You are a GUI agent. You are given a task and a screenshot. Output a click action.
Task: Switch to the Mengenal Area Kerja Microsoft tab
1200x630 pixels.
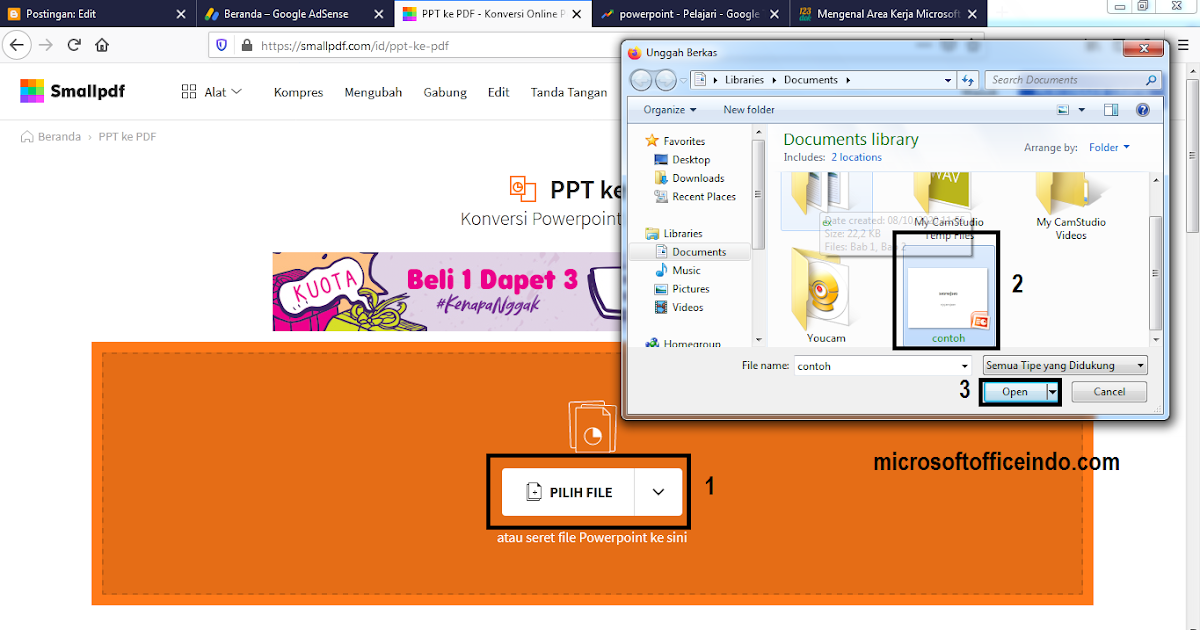886,13
